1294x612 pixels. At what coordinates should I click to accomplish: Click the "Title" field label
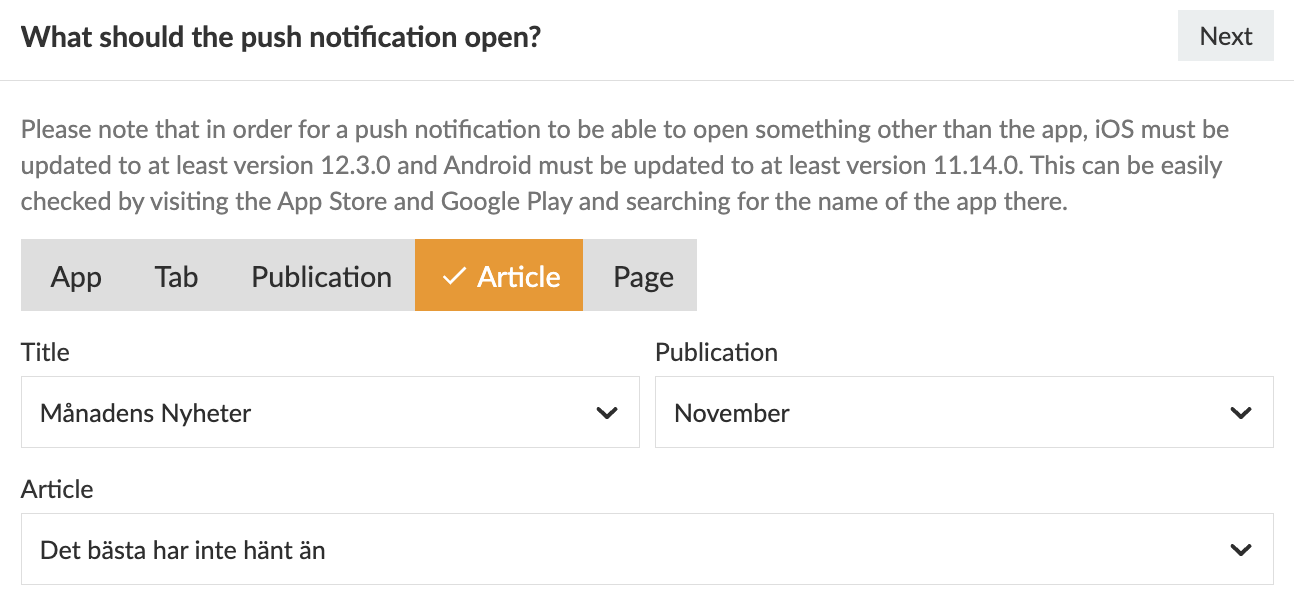[x=45, y=352]
